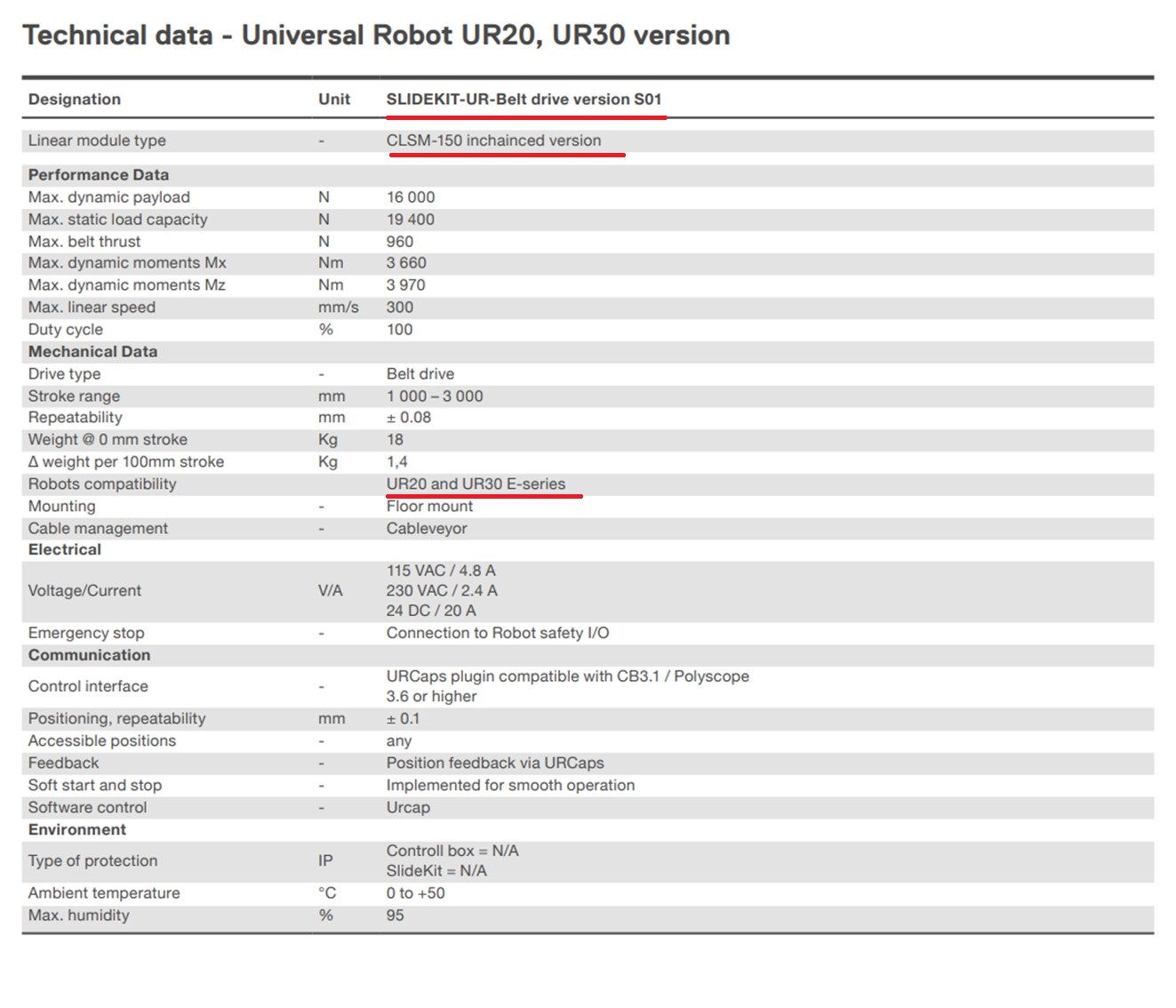The height and width of the screenshot is (1008, 1176).
Task: Click the Cableveyor cable management value
Action: point(427,528)
